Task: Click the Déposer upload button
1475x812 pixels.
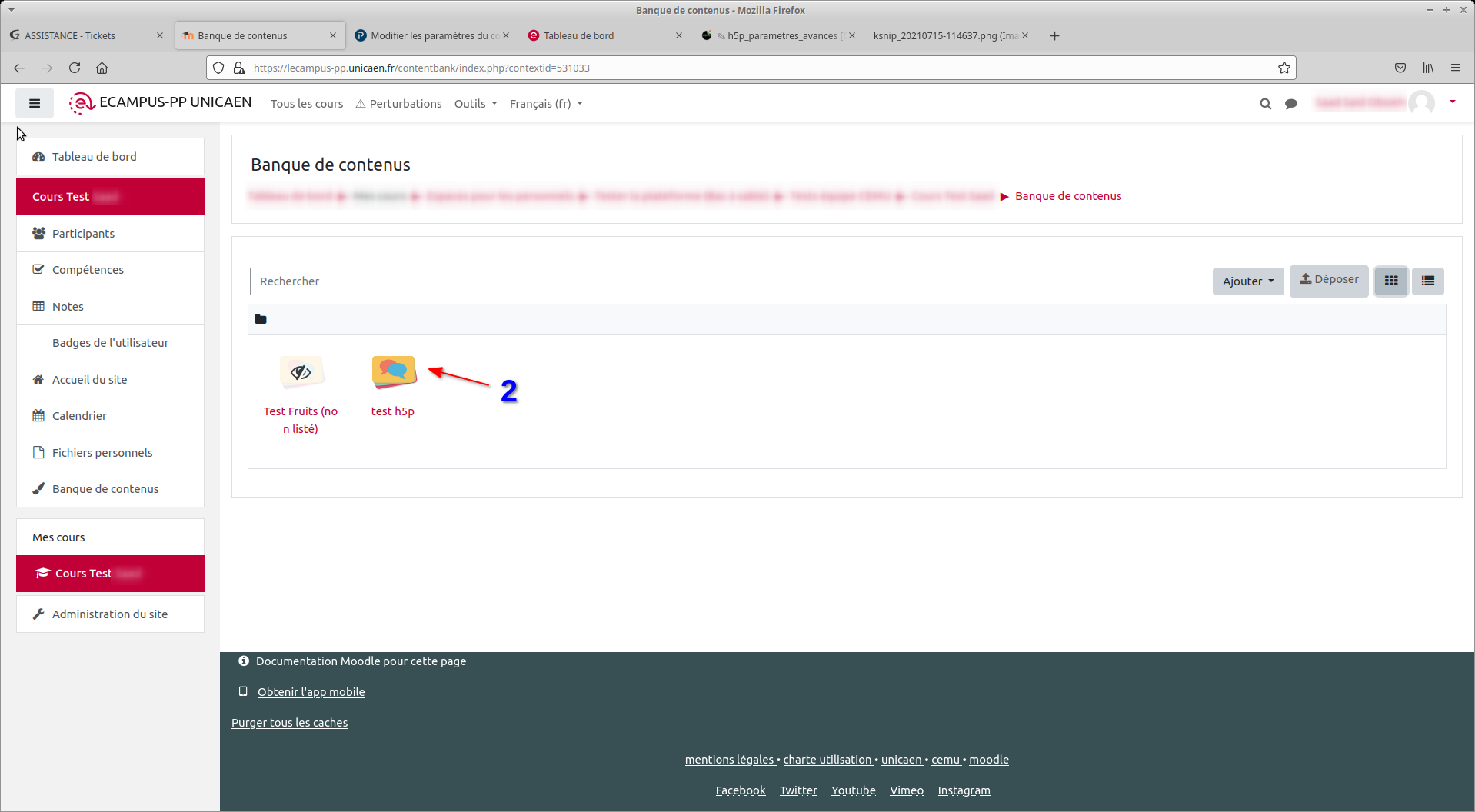Action: coord(1329,280)
